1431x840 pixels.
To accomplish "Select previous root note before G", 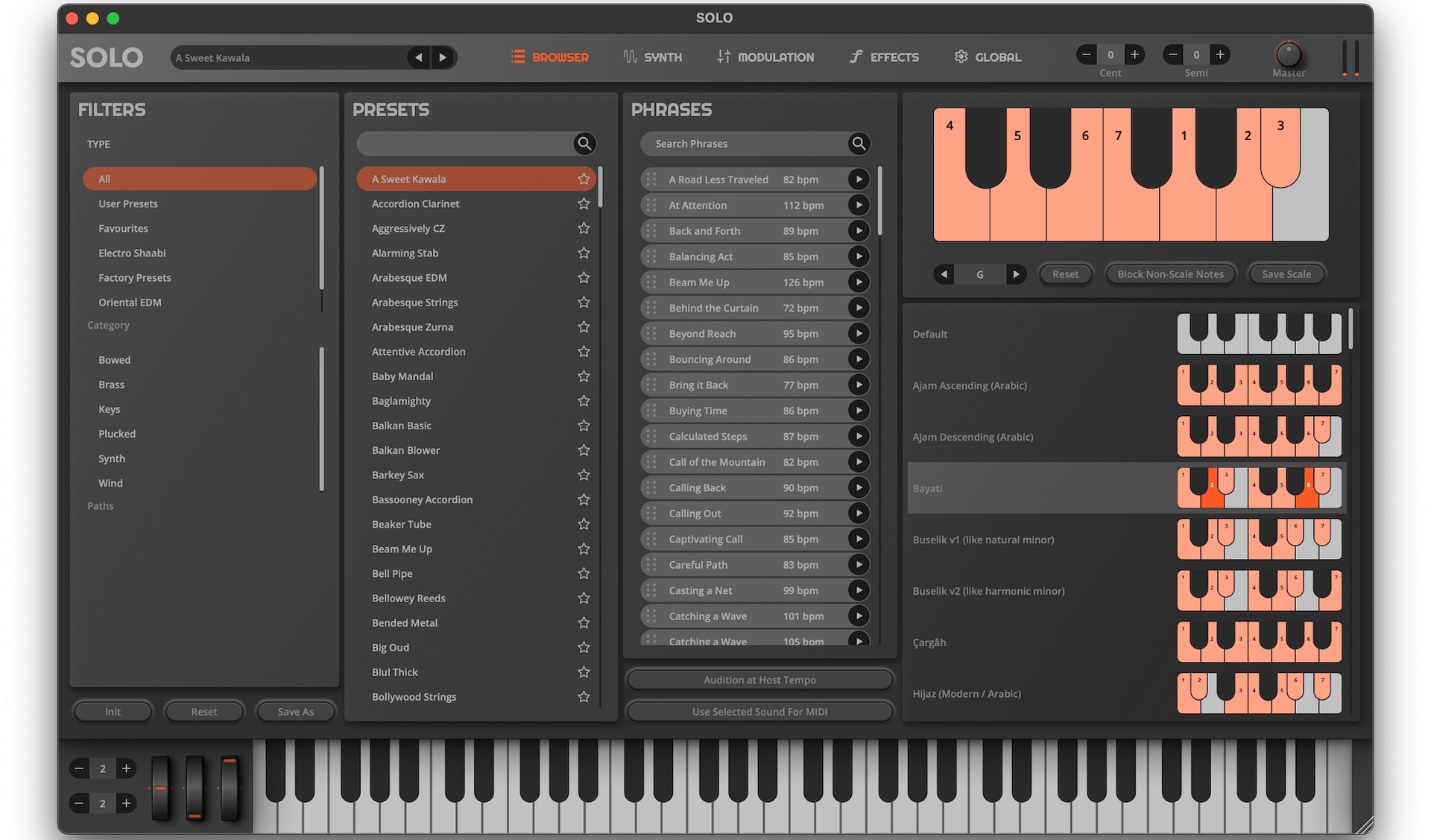I will (944, 274).
